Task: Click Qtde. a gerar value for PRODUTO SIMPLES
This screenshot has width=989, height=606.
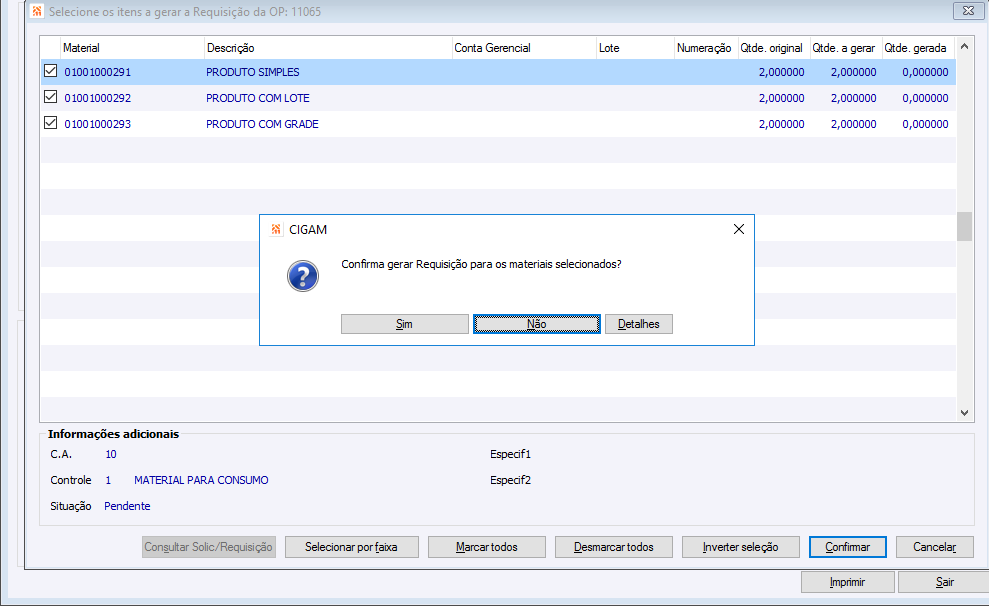Action: pyautogui.click(x=853, y=73)
